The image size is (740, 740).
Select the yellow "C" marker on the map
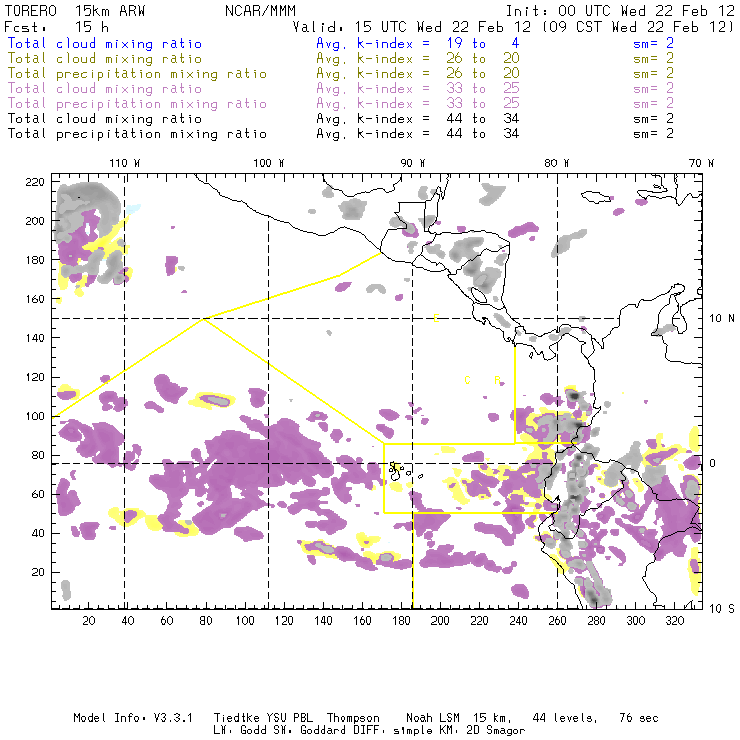click(x=467, y=380)
